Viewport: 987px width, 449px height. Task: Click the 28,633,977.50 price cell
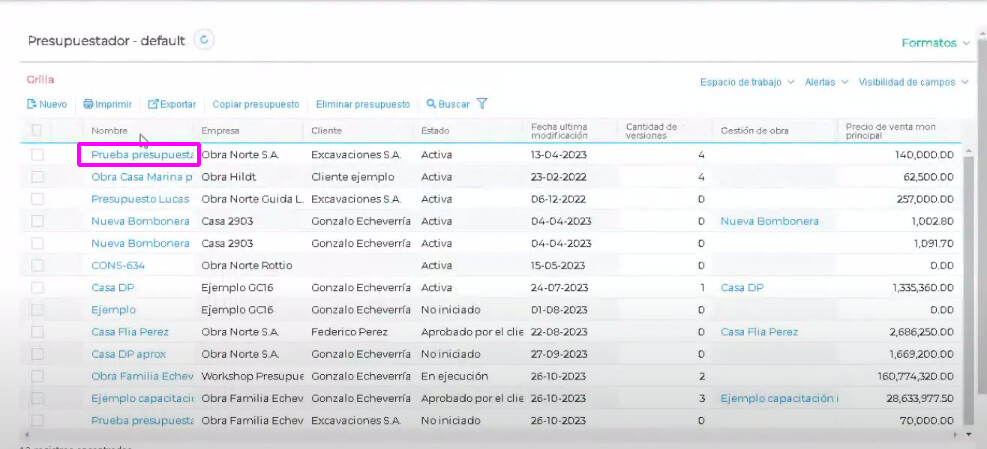coord(920,398)
